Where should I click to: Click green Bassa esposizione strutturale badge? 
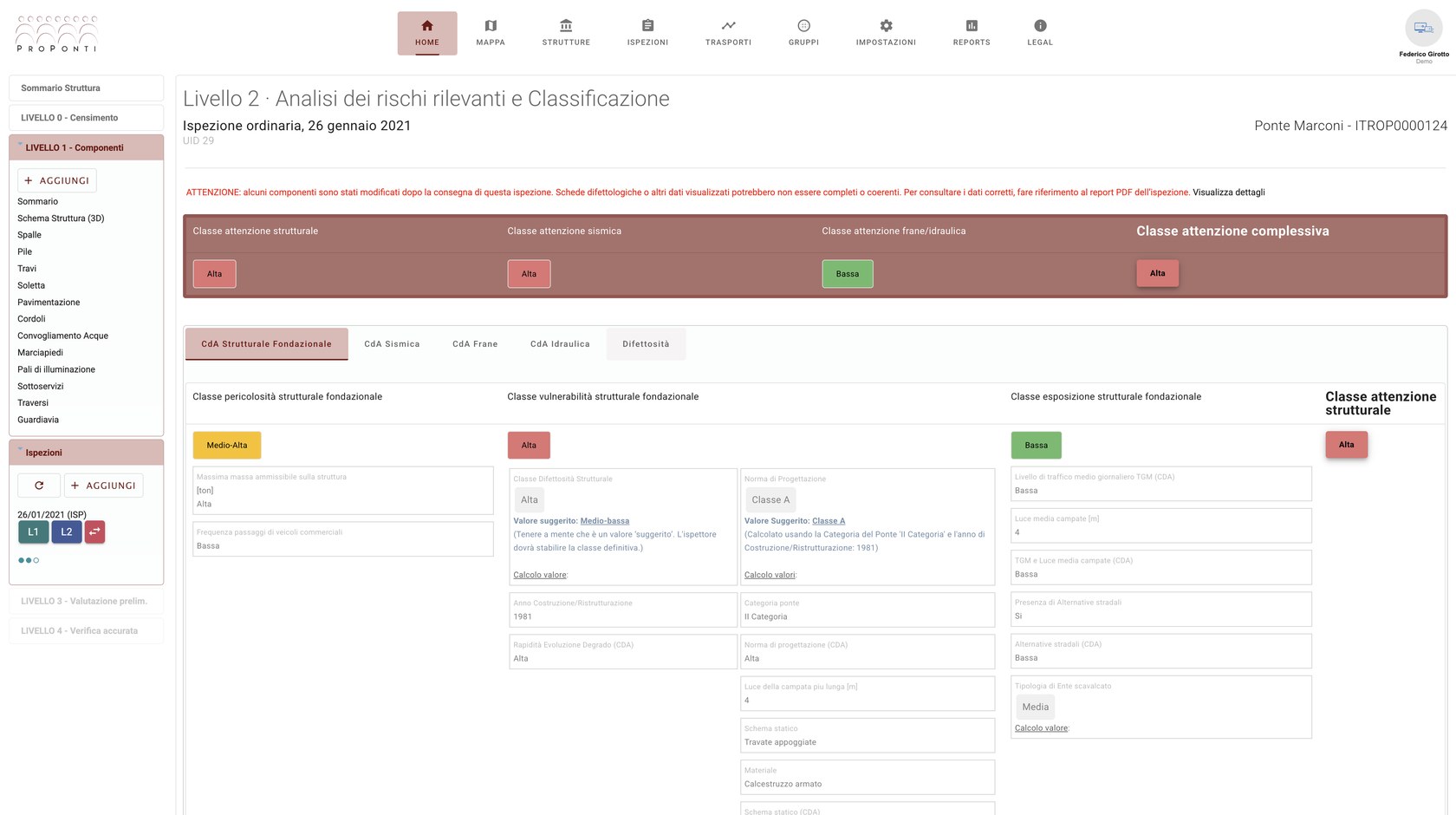tap(1037, 446)
